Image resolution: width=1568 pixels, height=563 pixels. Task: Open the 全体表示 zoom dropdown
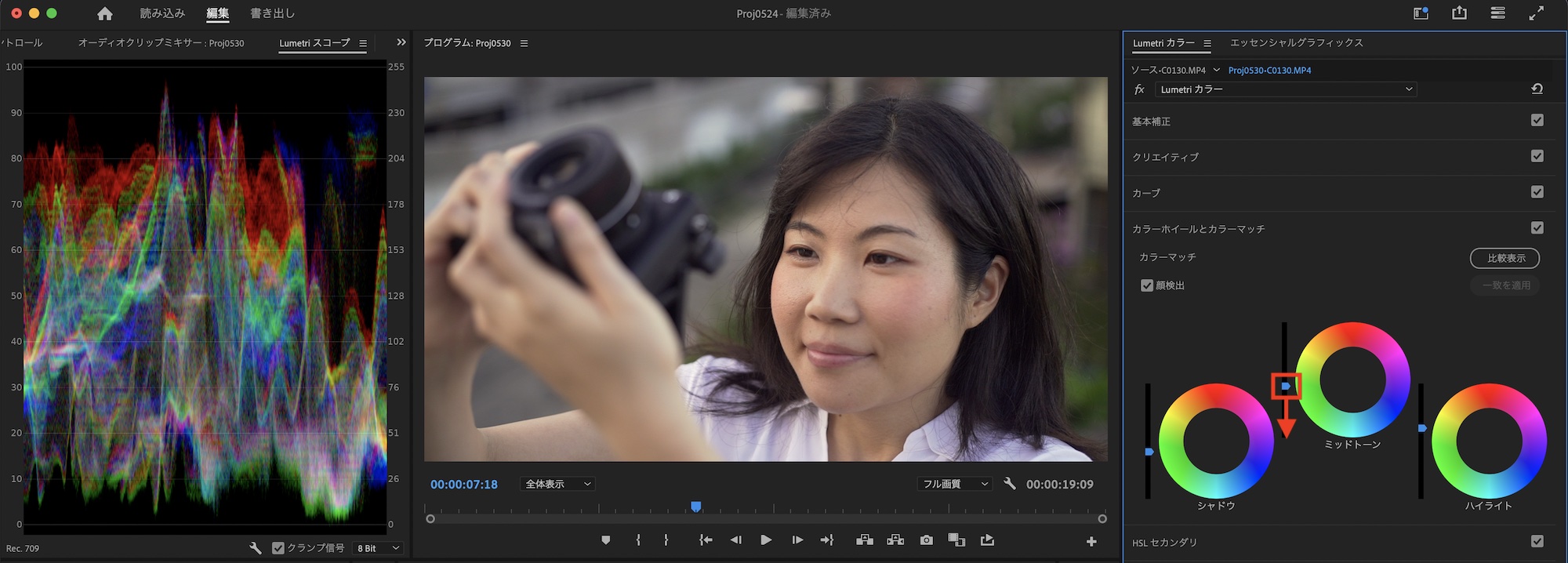[x=557, y=485]
